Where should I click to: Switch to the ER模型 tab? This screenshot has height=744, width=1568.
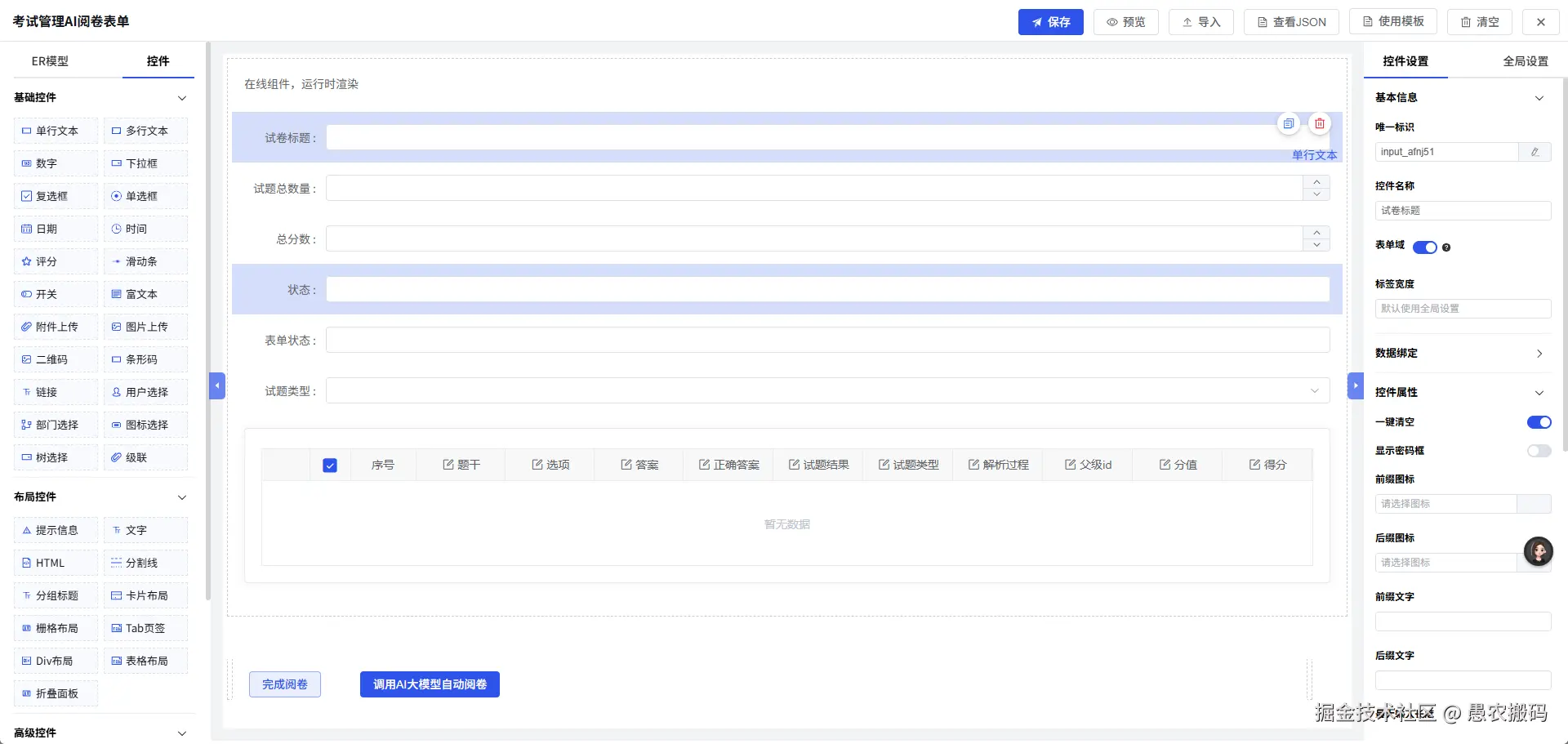click(50, 61)
